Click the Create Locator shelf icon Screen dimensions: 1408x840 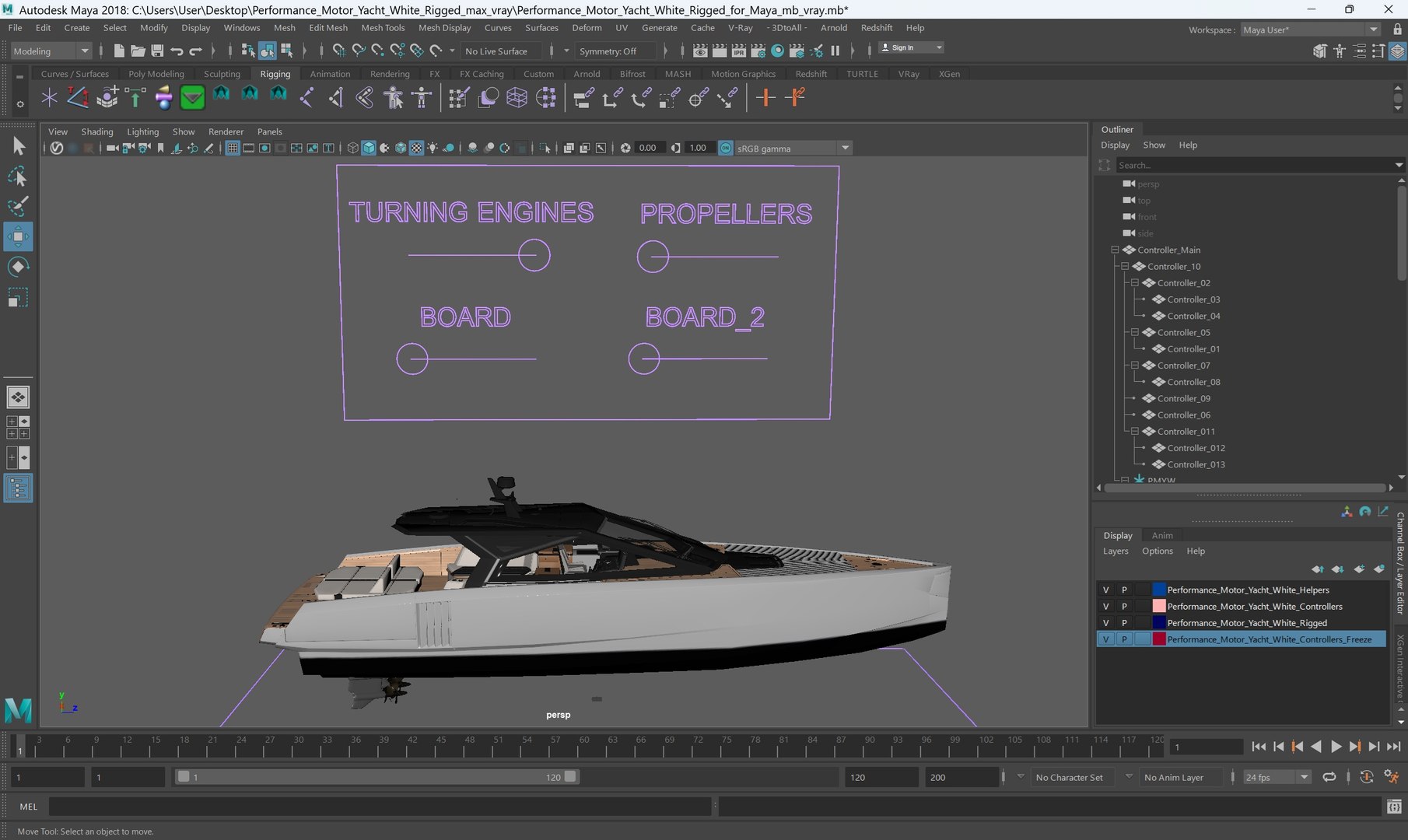49,98
